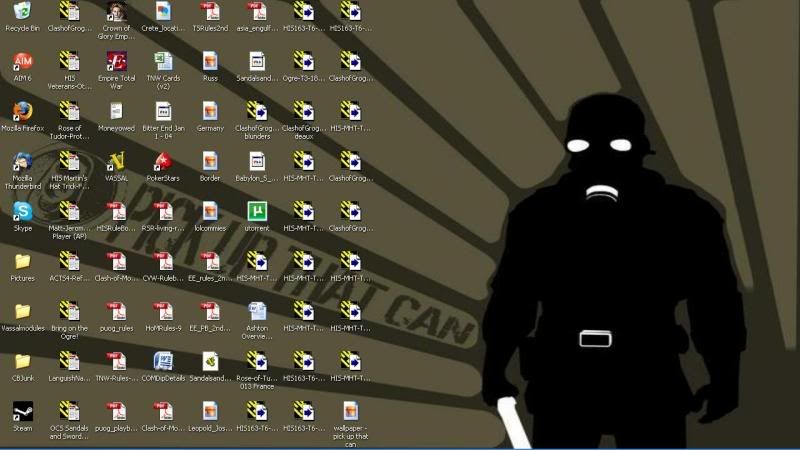Select the puog_playb PDF file
Image resolution: width=800 pixels, height=450 pixels.
pyautogui.click(x=116, y=411)
